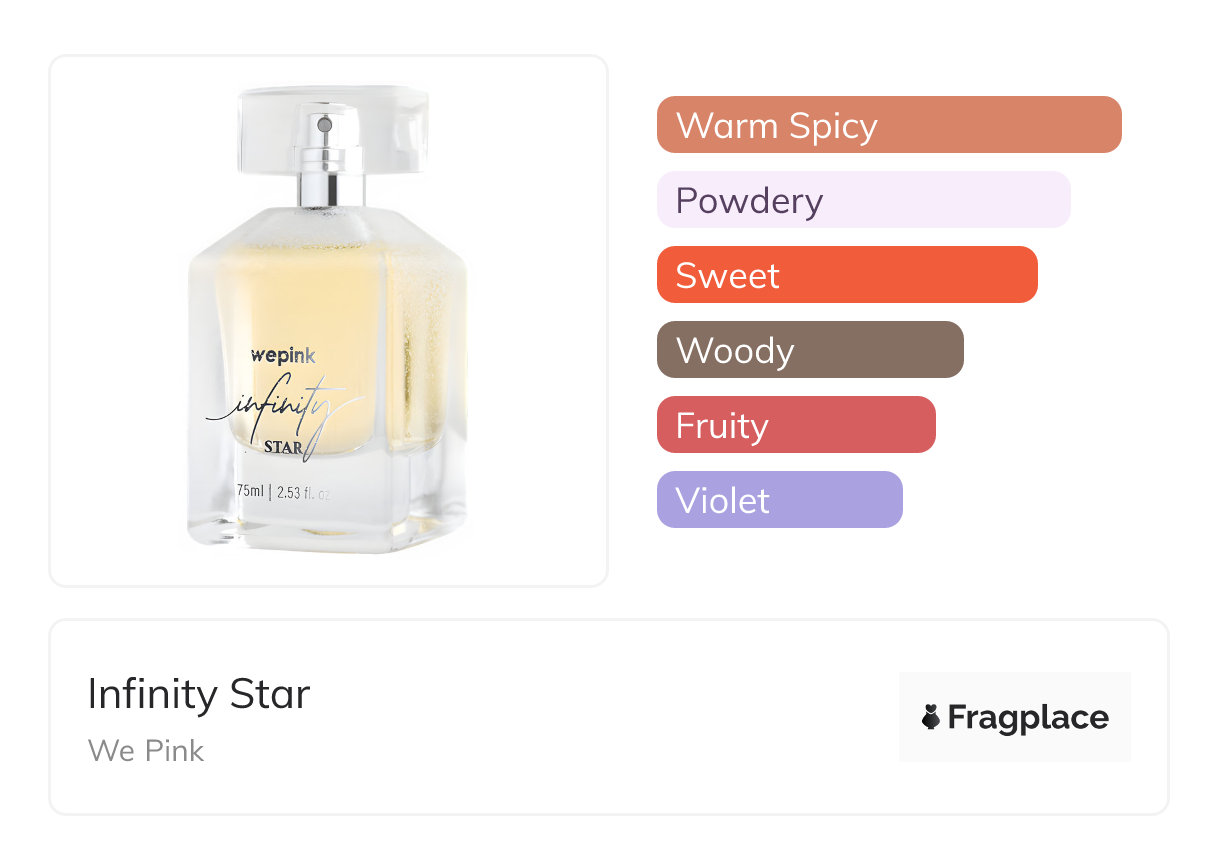The width and height of the screenshot is (1218, 864).
Task: Click the Fragplace bottle logo icon
Action: [931, 717]
